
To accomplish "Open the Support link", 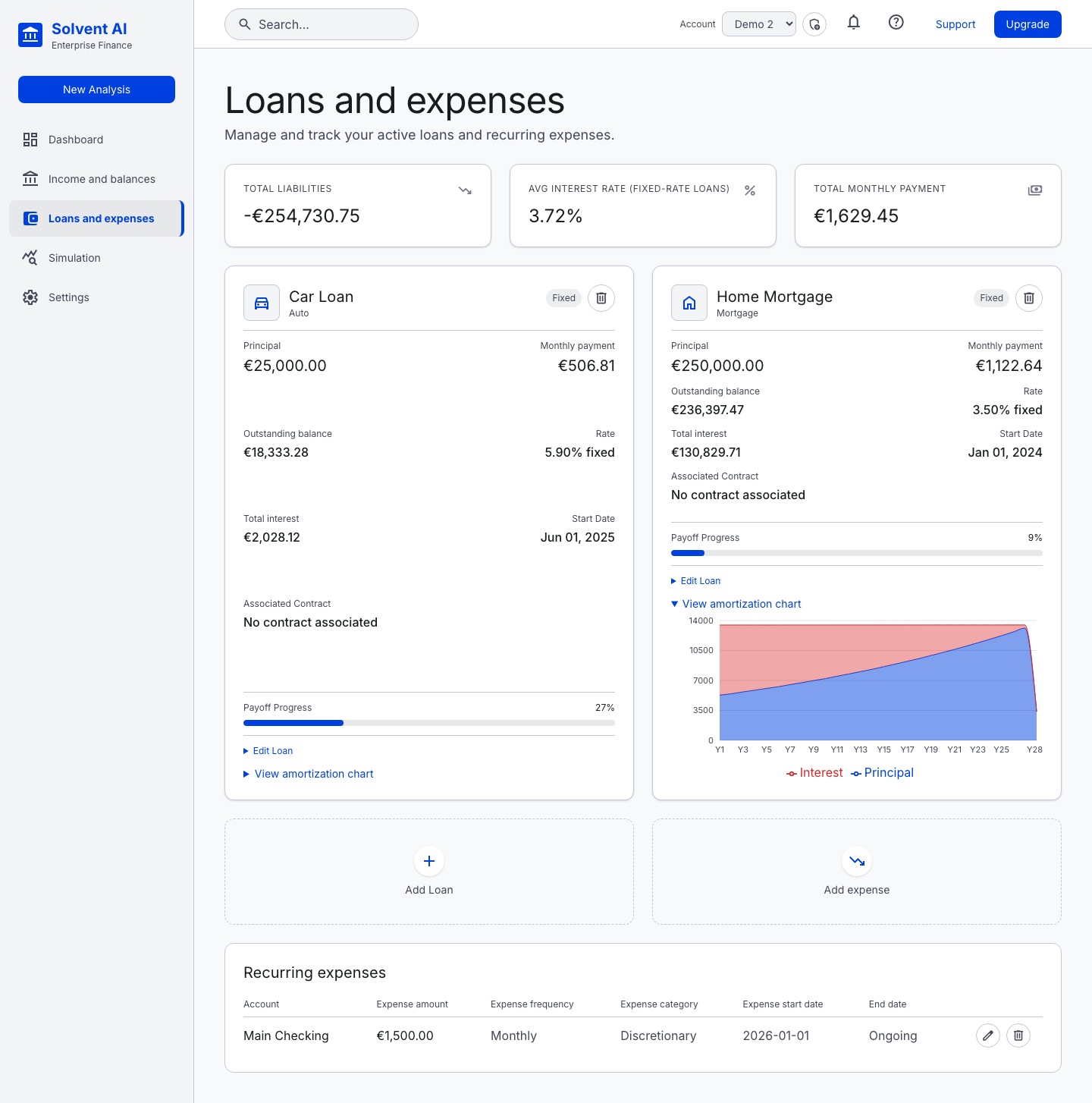I will click(x=955, y=24).
